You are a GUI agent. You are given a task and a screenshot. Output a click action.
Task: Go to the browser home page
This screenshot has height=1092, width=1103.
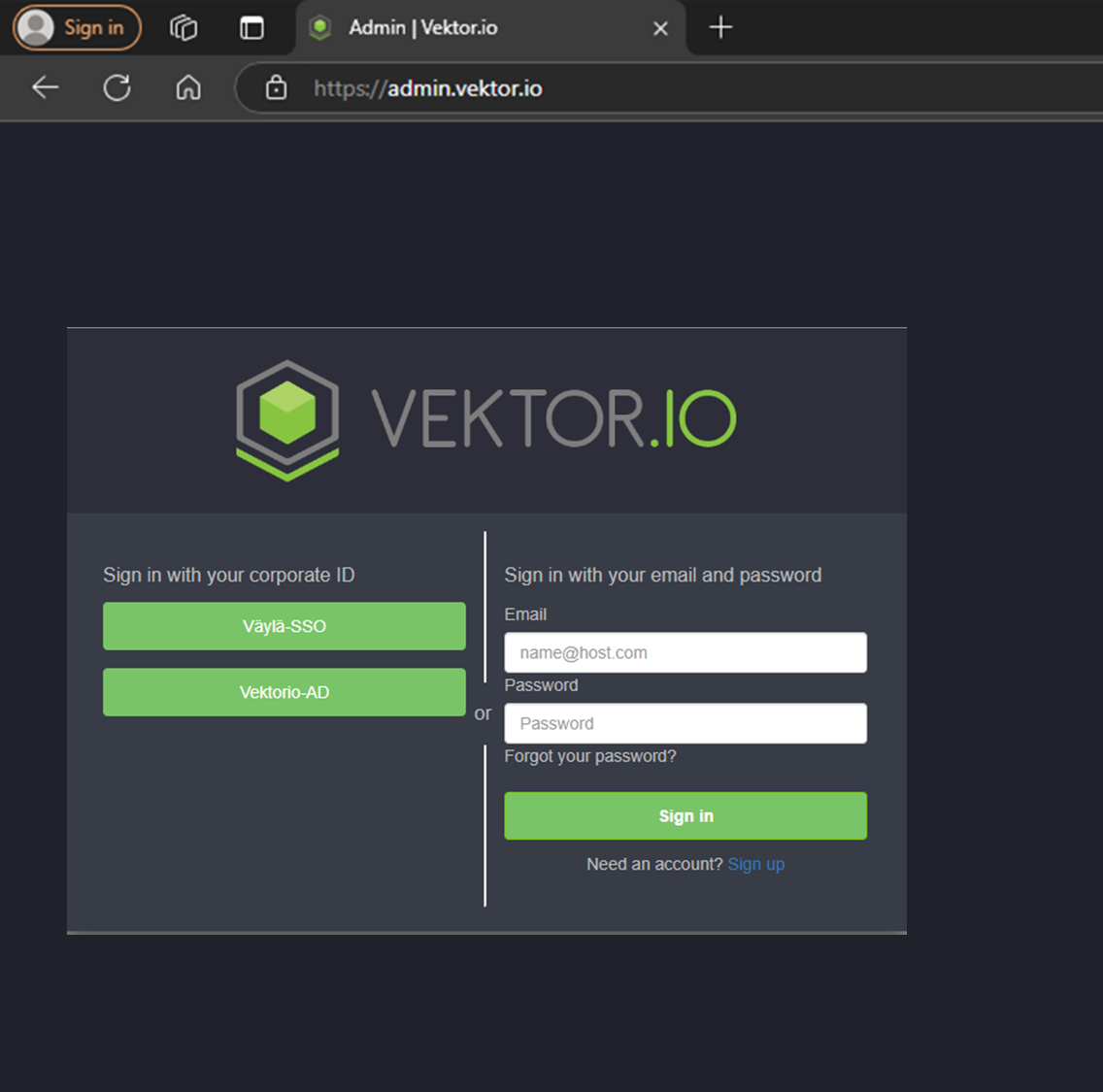pyautogui.click(x=188, y=88)
